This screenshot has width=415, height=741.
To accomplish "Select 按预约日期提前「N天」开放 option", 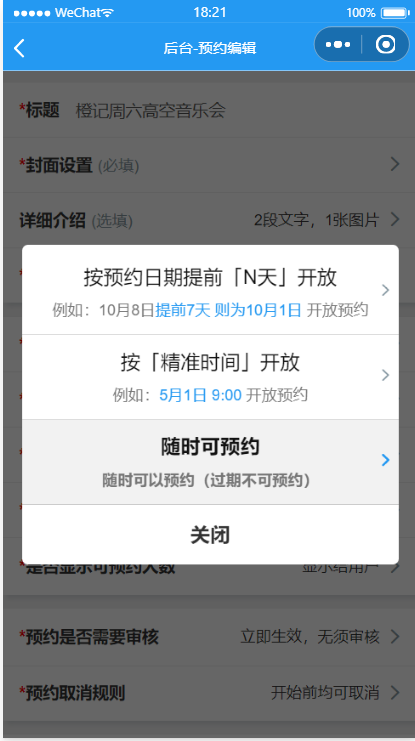I will point(210,290).
